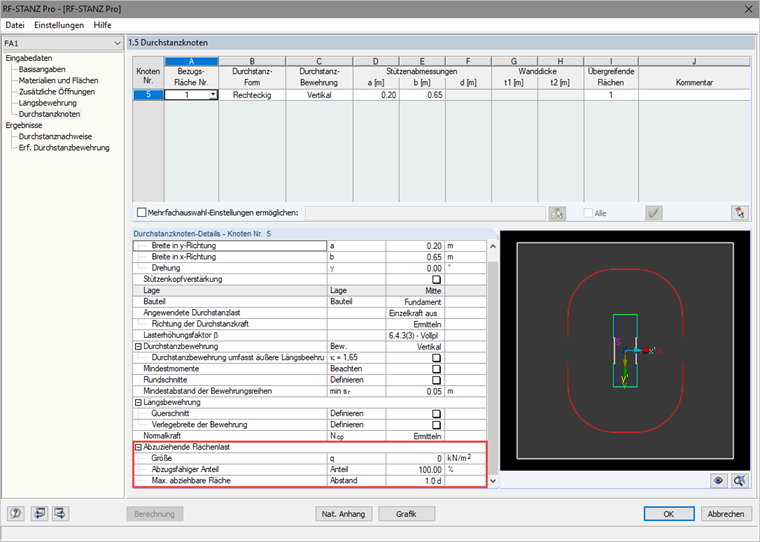Click the select node graphically icon at table right
Image resolution: width=760 pixels, height=542 pixels.
point(740,213)
